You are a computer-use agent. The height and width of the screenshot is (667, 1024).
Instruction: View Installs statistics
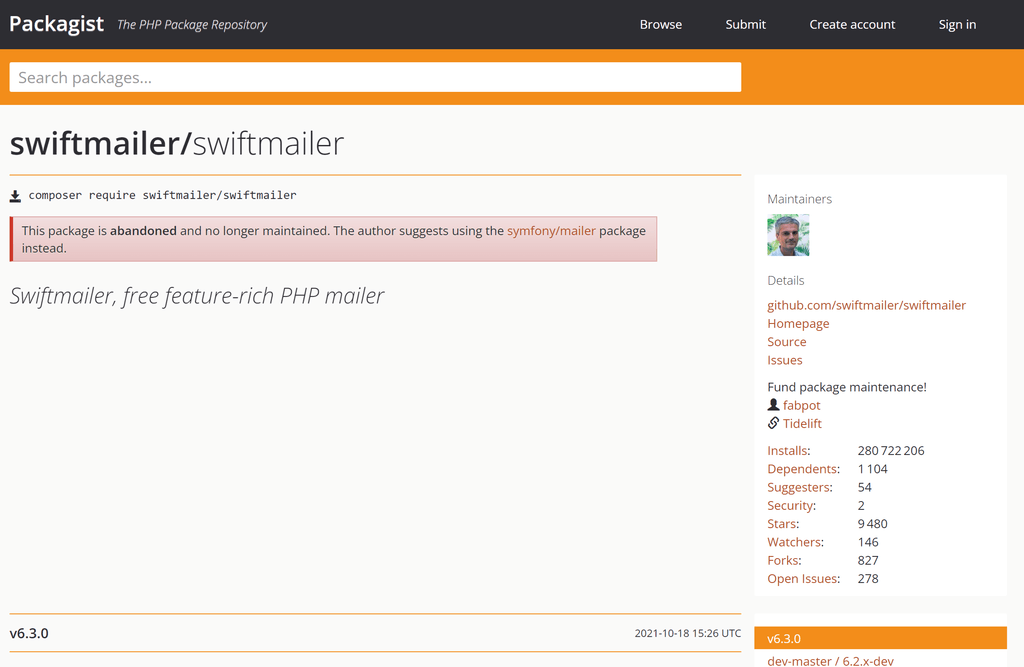[x=787, y=451]
